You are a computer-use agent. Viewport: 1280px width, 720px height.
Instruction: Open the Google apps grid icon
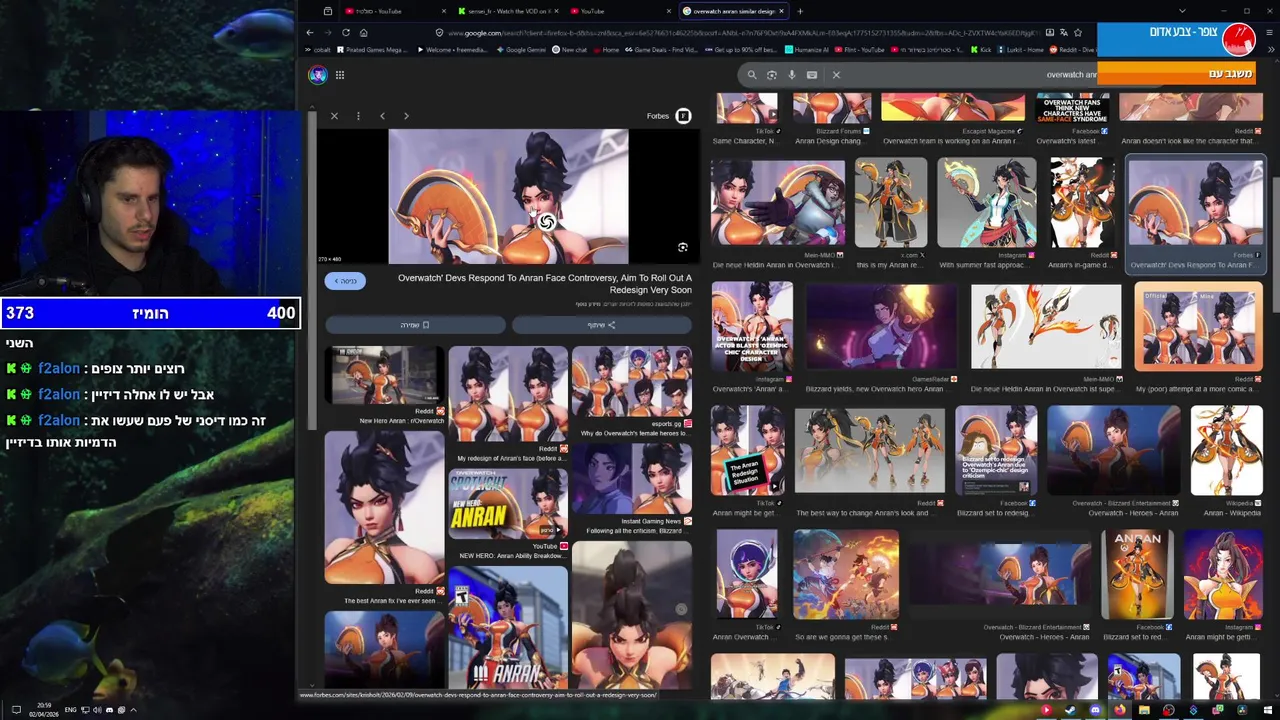(x=340, y=75)
